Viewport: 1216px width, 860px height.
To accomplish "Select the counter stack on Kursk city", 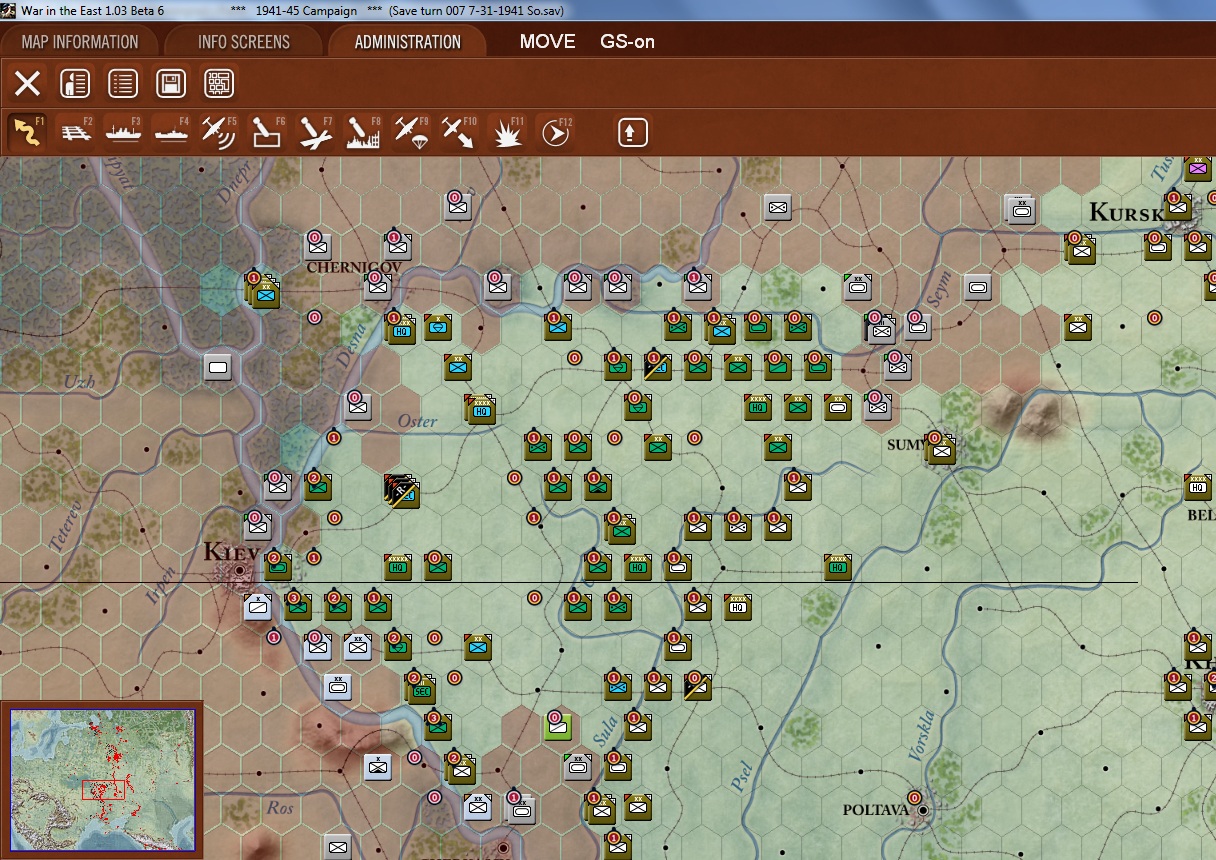I will (x=1179, y=207).
